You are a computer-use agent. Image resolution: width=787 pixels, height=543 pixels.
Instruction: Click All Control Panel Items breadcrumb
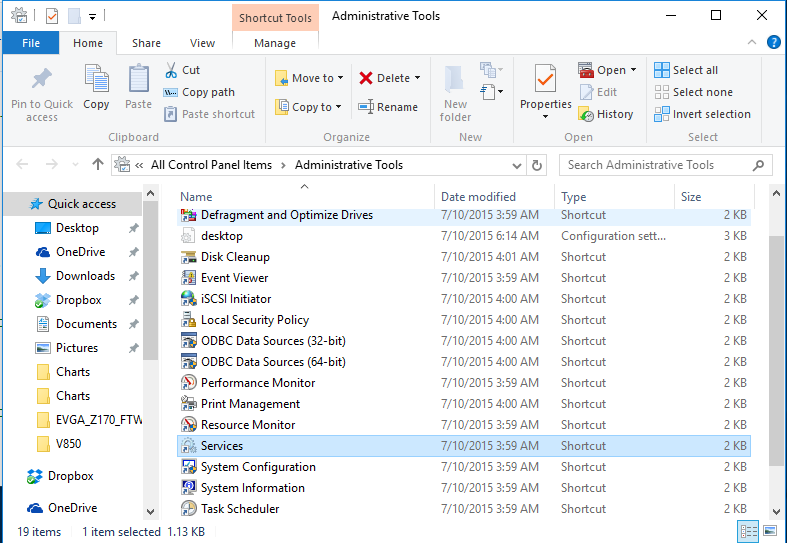211,165
